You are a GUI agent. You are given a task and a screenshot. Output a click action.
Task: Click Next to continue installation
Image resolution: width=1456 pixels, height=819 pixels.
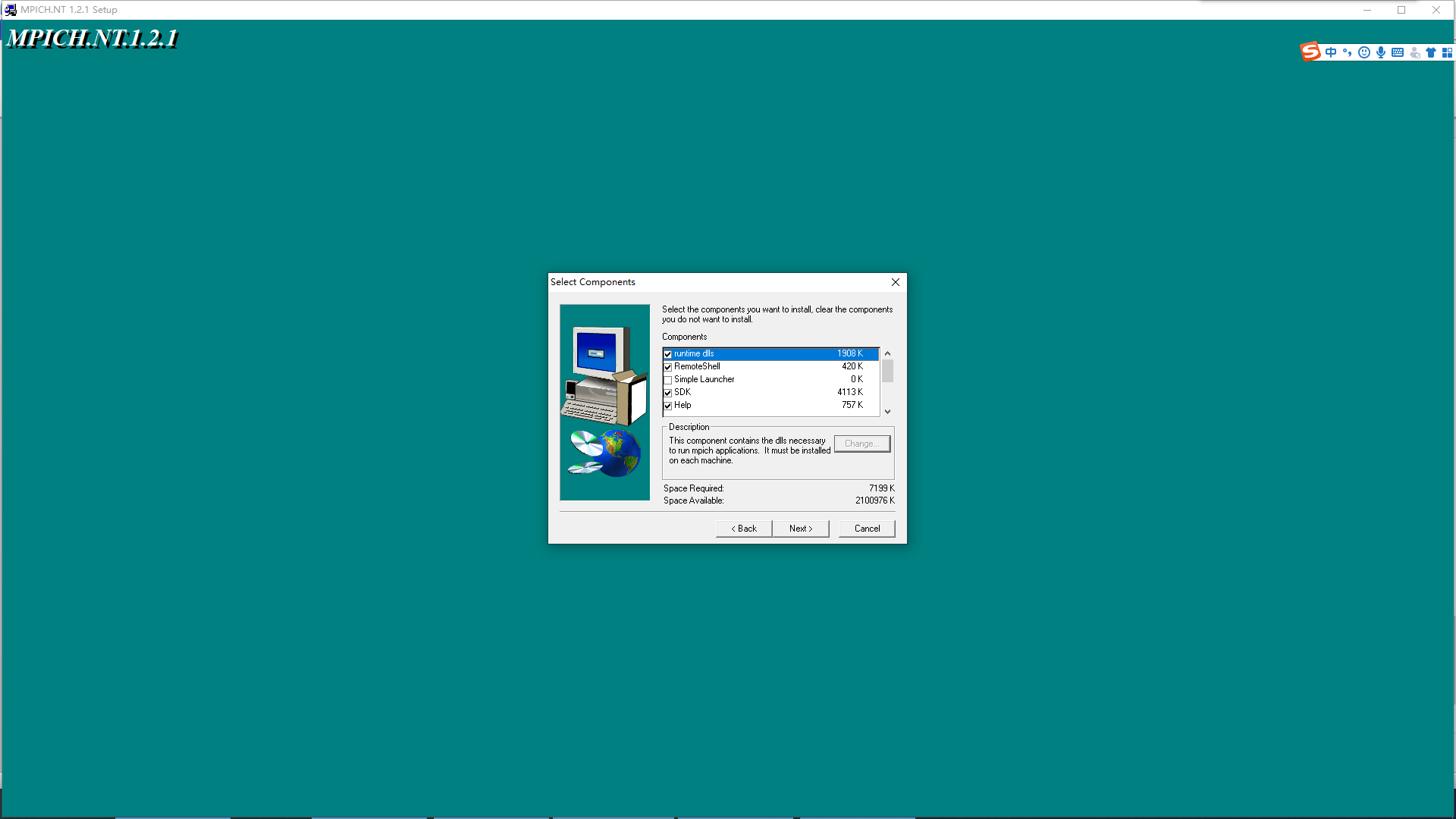pyautogui.click(x=801, y=529)
